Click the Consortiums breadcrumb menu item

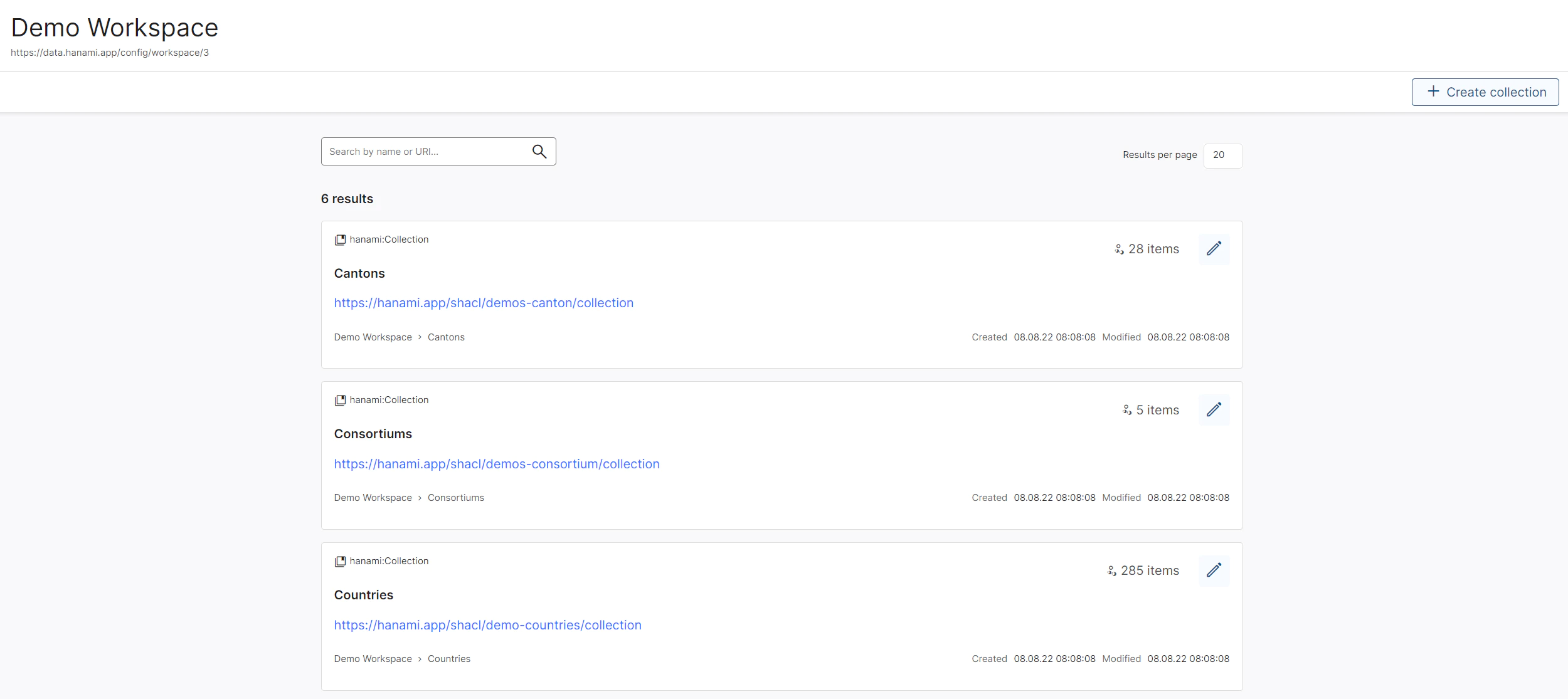(455, 497)
